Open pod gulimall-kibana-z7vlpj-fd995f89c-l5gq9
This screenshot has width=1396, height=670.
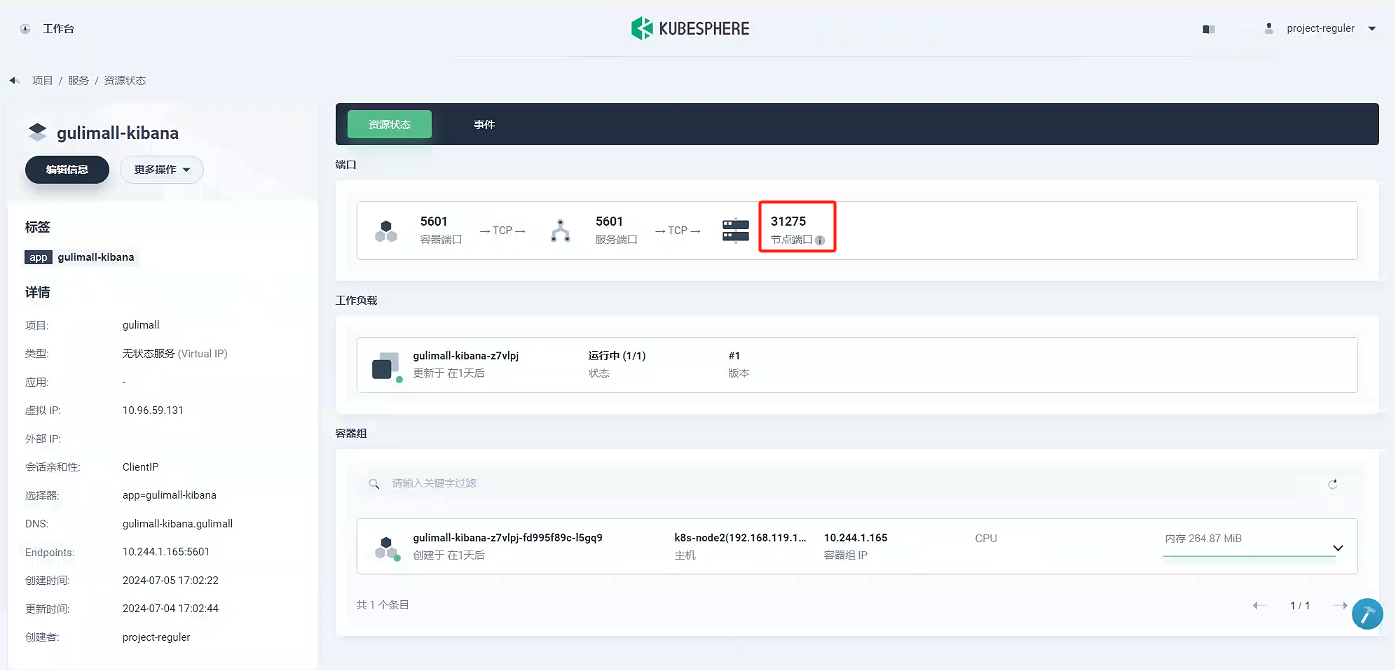pos(507,538)
